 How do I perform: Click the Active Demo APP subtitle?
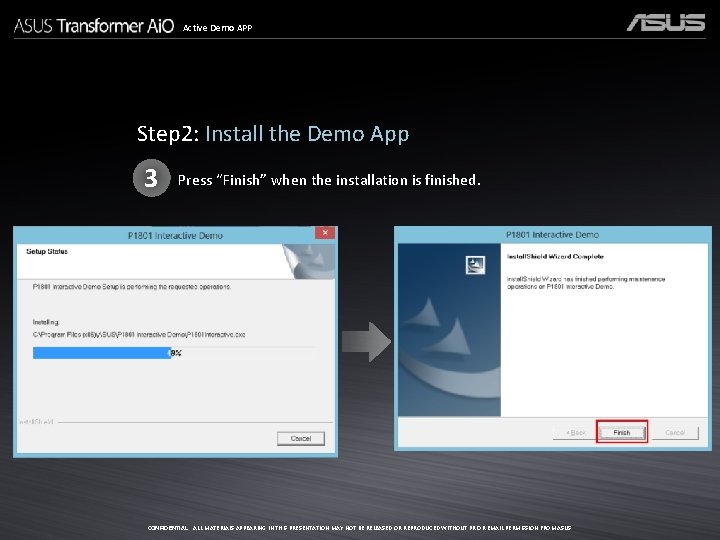(217, 28)
